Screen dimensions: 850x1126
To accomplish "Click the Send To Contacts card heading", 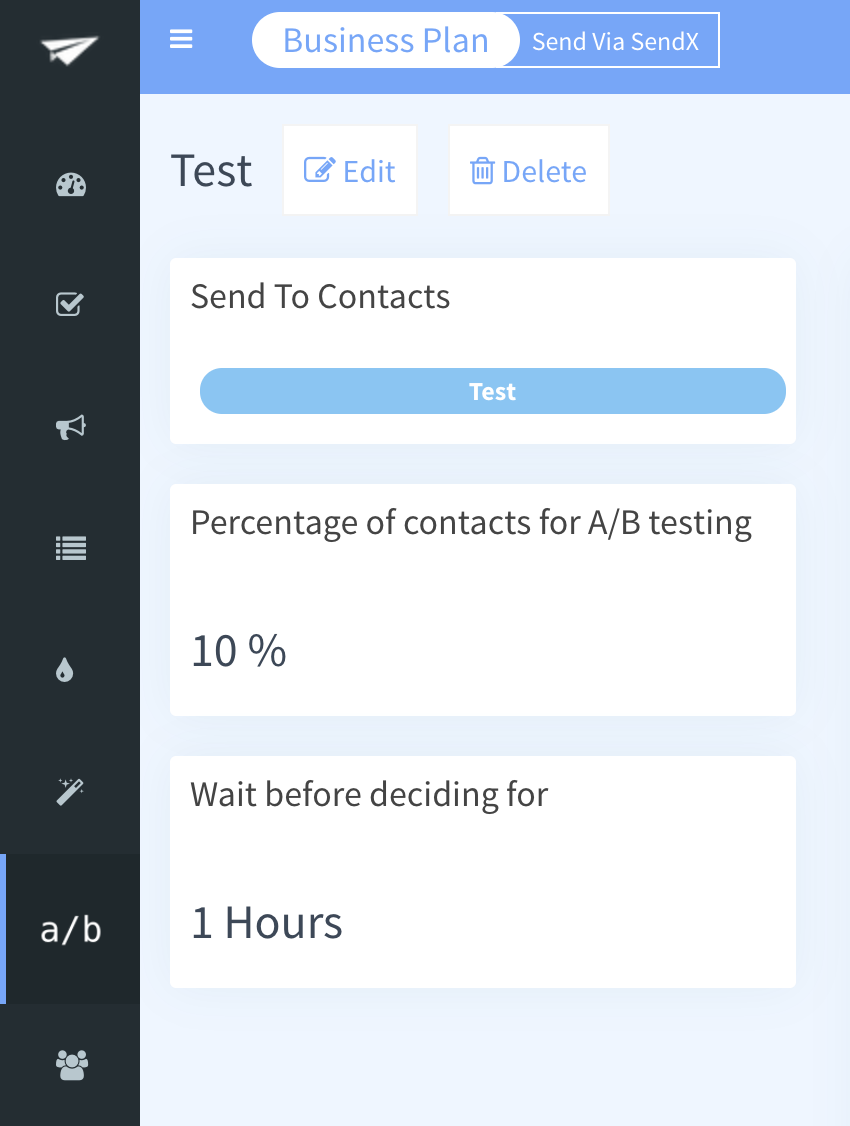I will point(320,297).
